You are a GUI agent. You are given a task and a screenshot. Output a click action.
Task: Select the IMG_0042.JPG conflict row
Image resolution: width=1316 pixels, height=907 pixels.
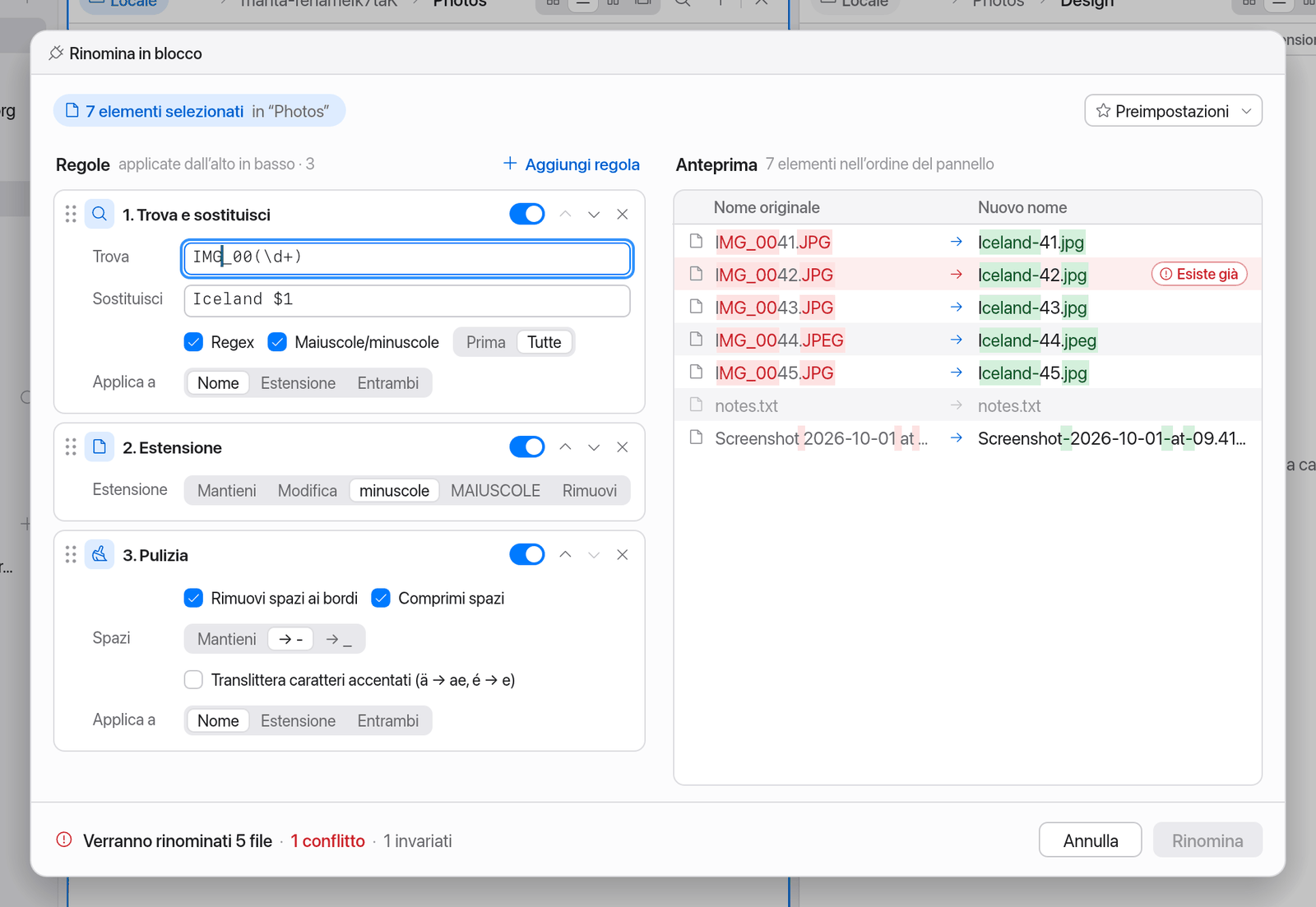[x=967, y=275]
